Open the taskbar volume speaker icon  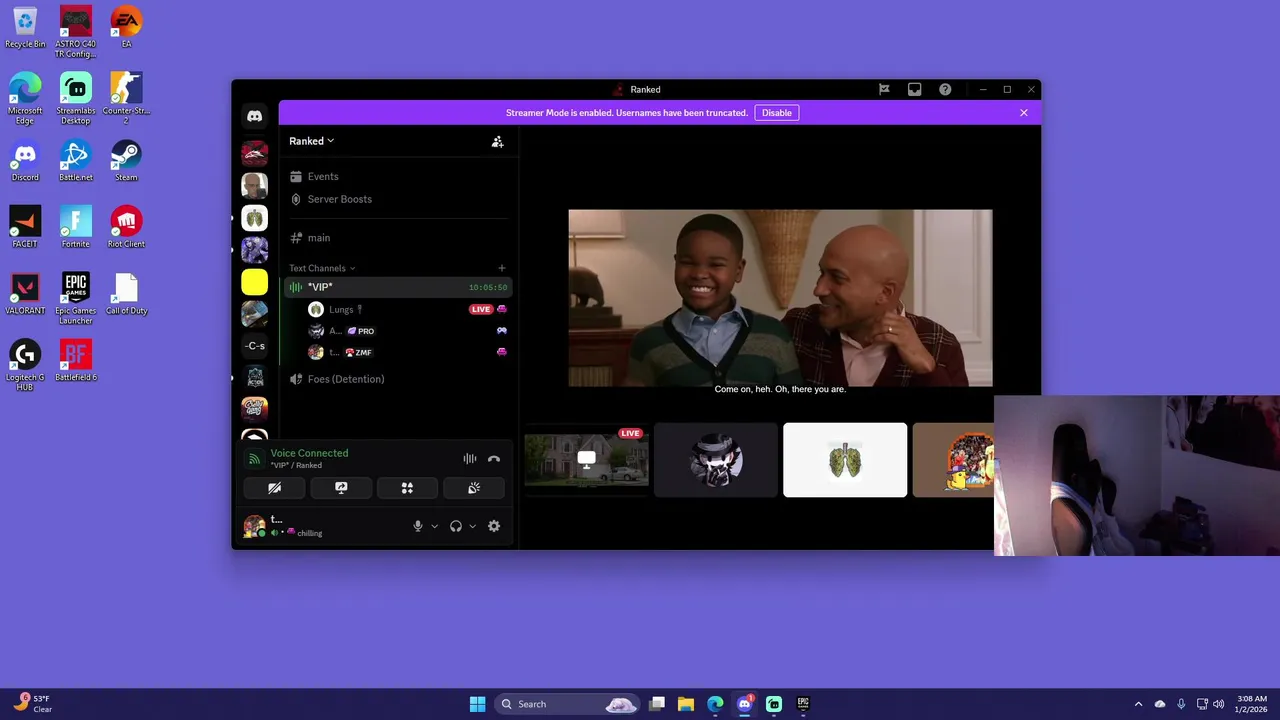[x=1219, y=704]
